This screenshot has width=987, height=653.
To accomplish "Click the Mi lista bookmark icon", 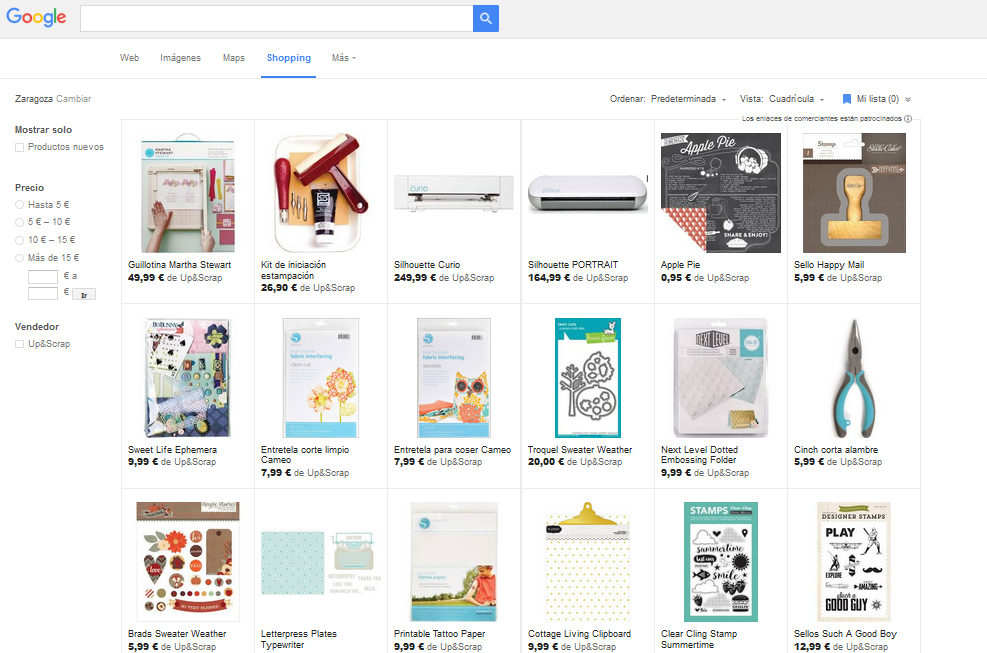I will (x=847, y=99).
